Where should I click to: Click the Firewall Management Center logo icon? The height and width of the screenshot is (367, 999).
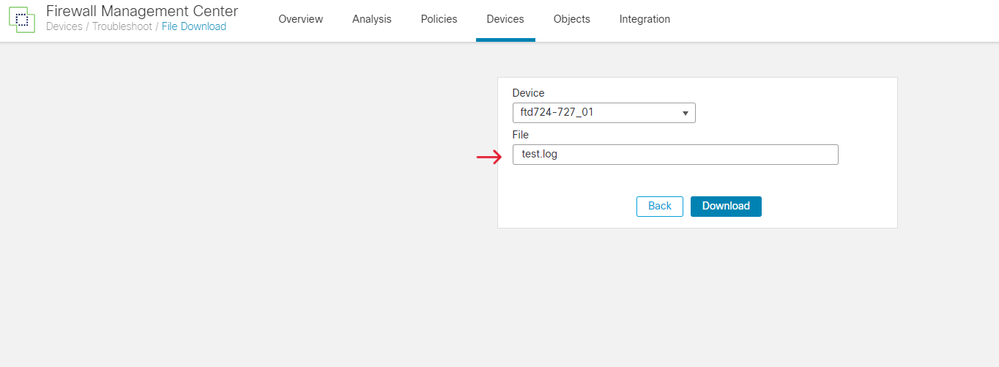pyautogui.click(x=22, y=20)
